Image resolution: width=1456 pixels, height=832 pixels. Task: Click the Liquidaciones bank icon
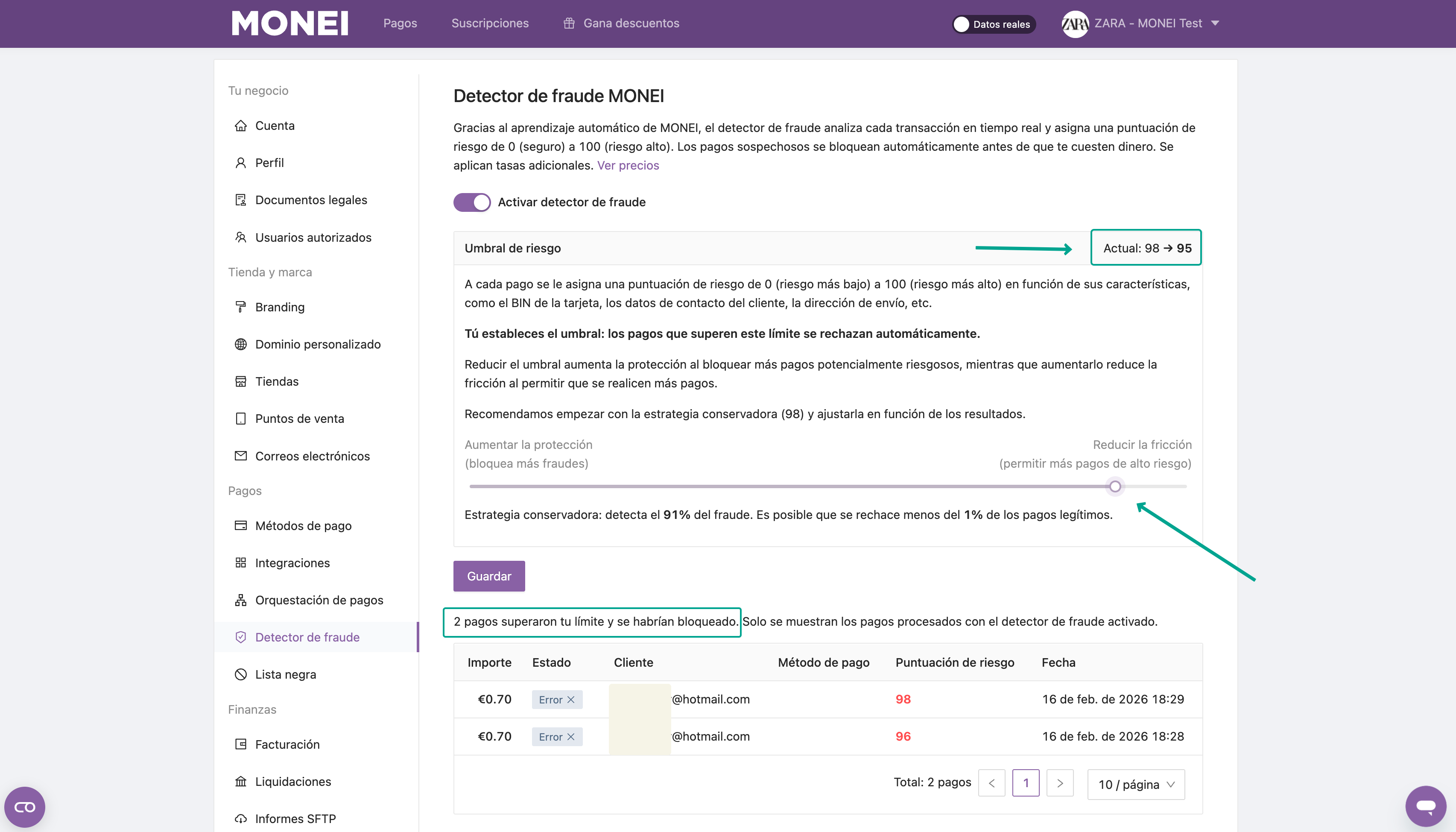click(x=240, y=781)
